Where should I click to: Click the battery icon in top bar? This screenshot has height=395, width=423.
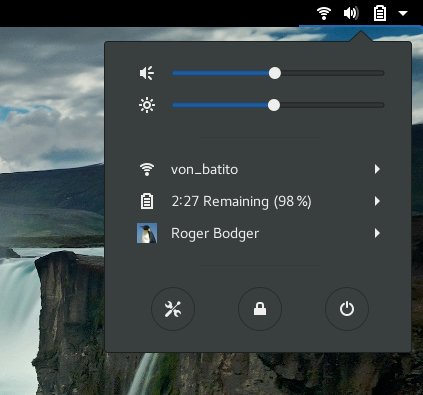point(380,13)
